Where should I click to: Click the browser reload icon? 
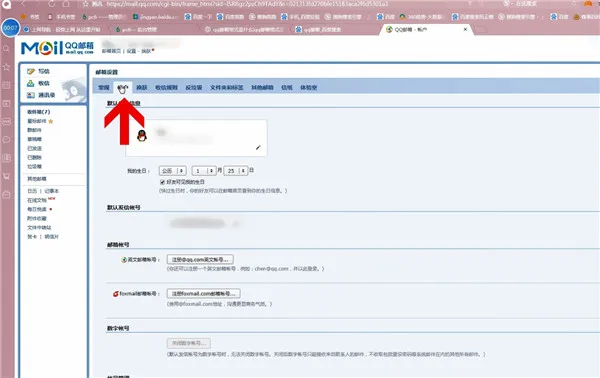point(51,4)
